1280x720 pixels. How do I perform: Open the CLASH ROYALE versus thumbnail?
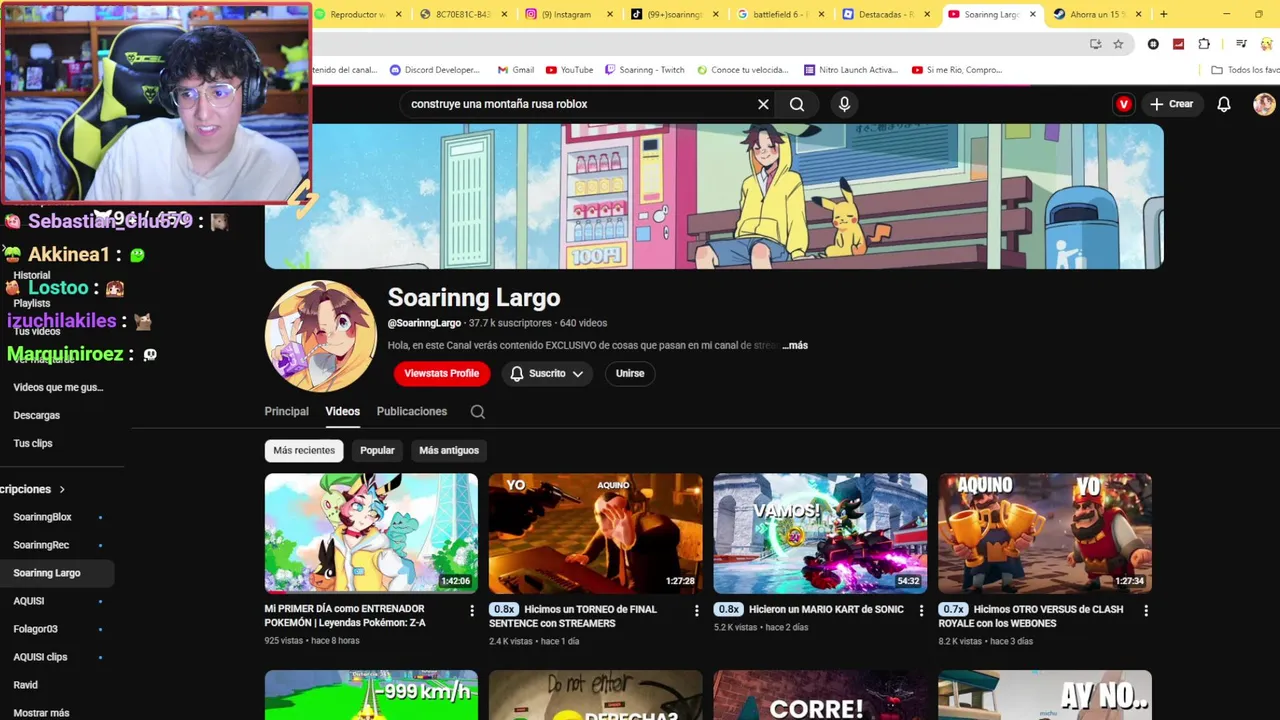[1045, 533]
